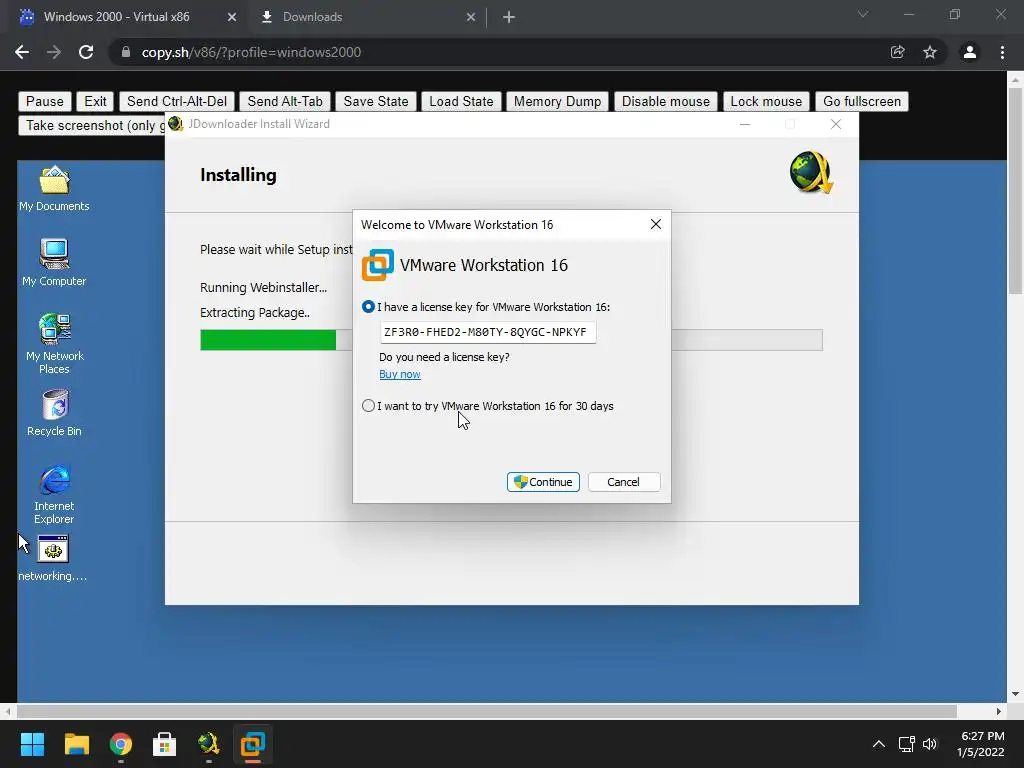1024x768 pixels.
Task: Show hidden tray icons chevron
Action: (x=879, y=744)
